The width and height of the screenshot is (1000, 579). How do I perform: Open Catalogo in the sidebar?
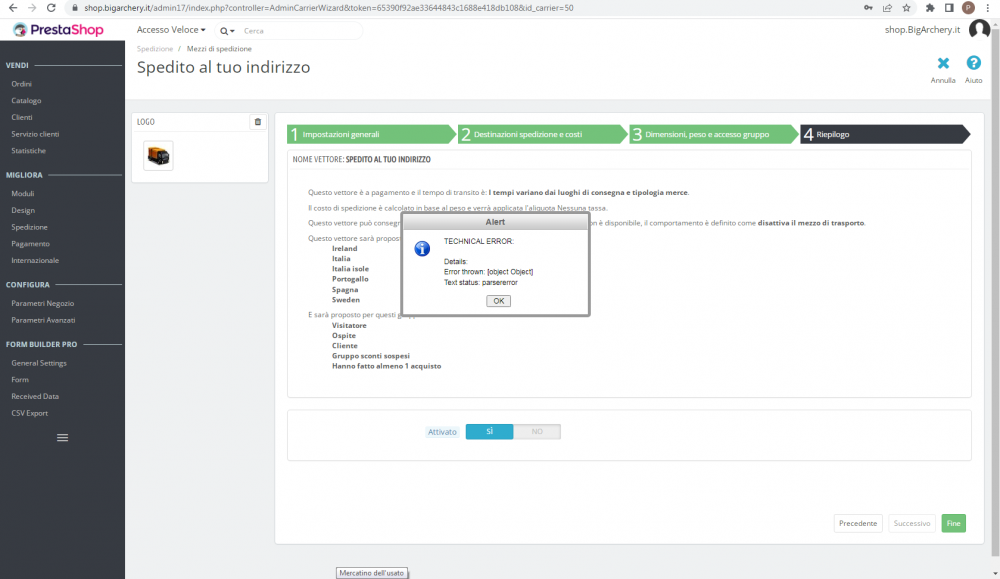click(26, 101)
